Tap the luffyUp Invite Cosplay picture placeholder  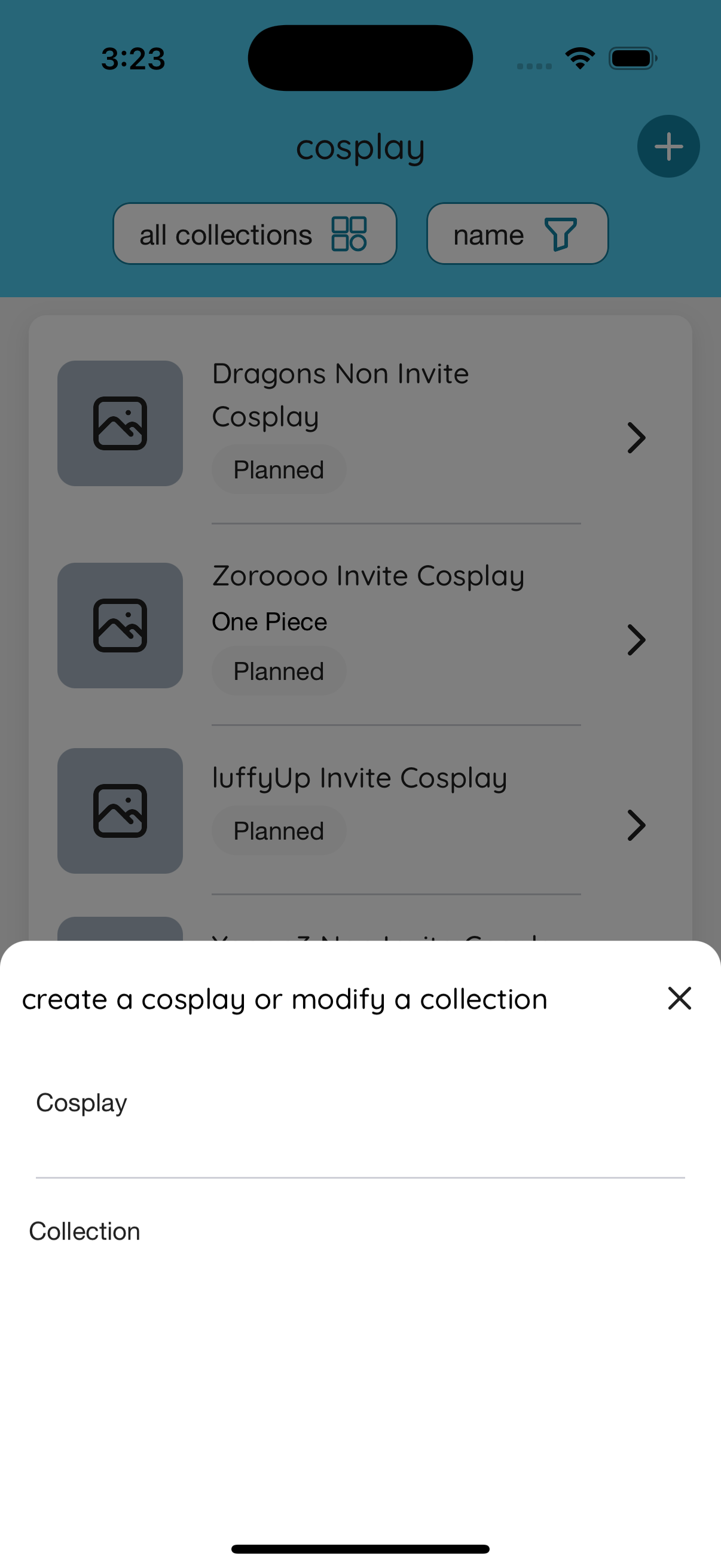point(119,812)
